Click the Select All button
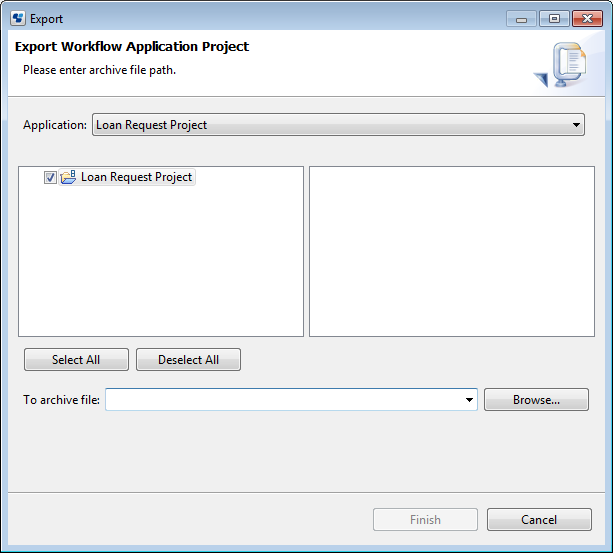Screen dimensions: 613x553 pos(76,360)
